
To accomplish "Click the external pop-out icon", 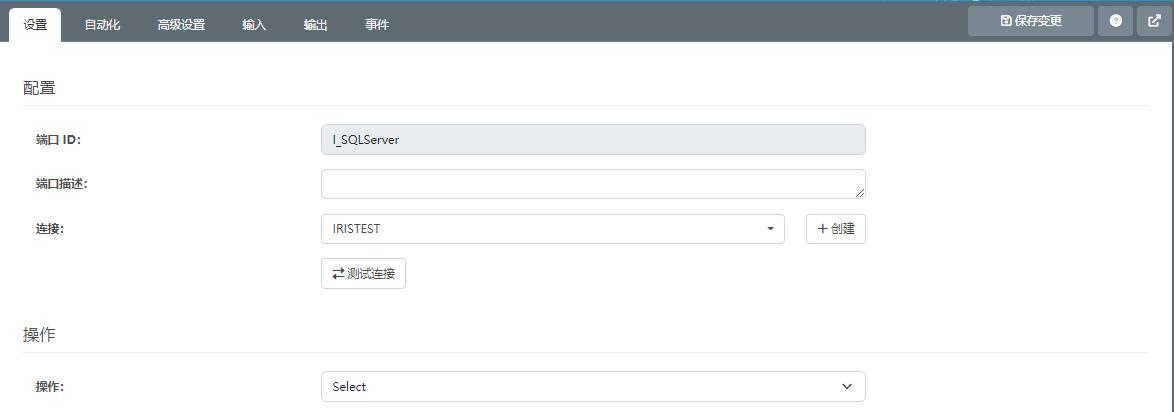I will [x=1154, y=21].
